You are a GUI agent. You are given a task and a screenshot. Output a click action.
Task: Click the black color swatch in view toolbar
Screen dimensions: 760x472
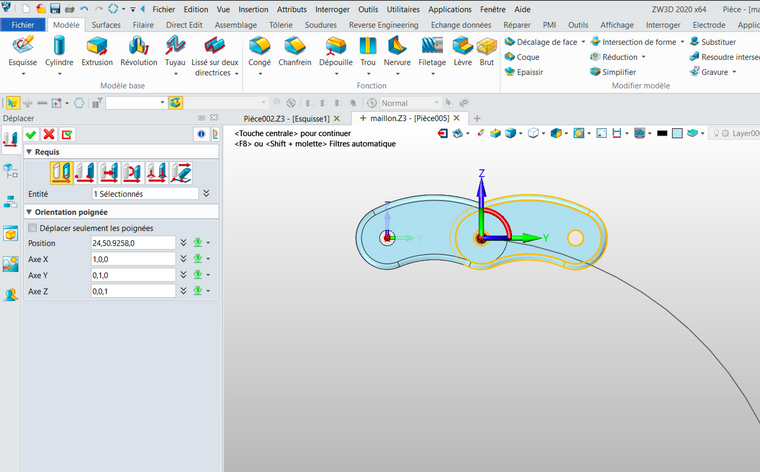click(662, 133)
